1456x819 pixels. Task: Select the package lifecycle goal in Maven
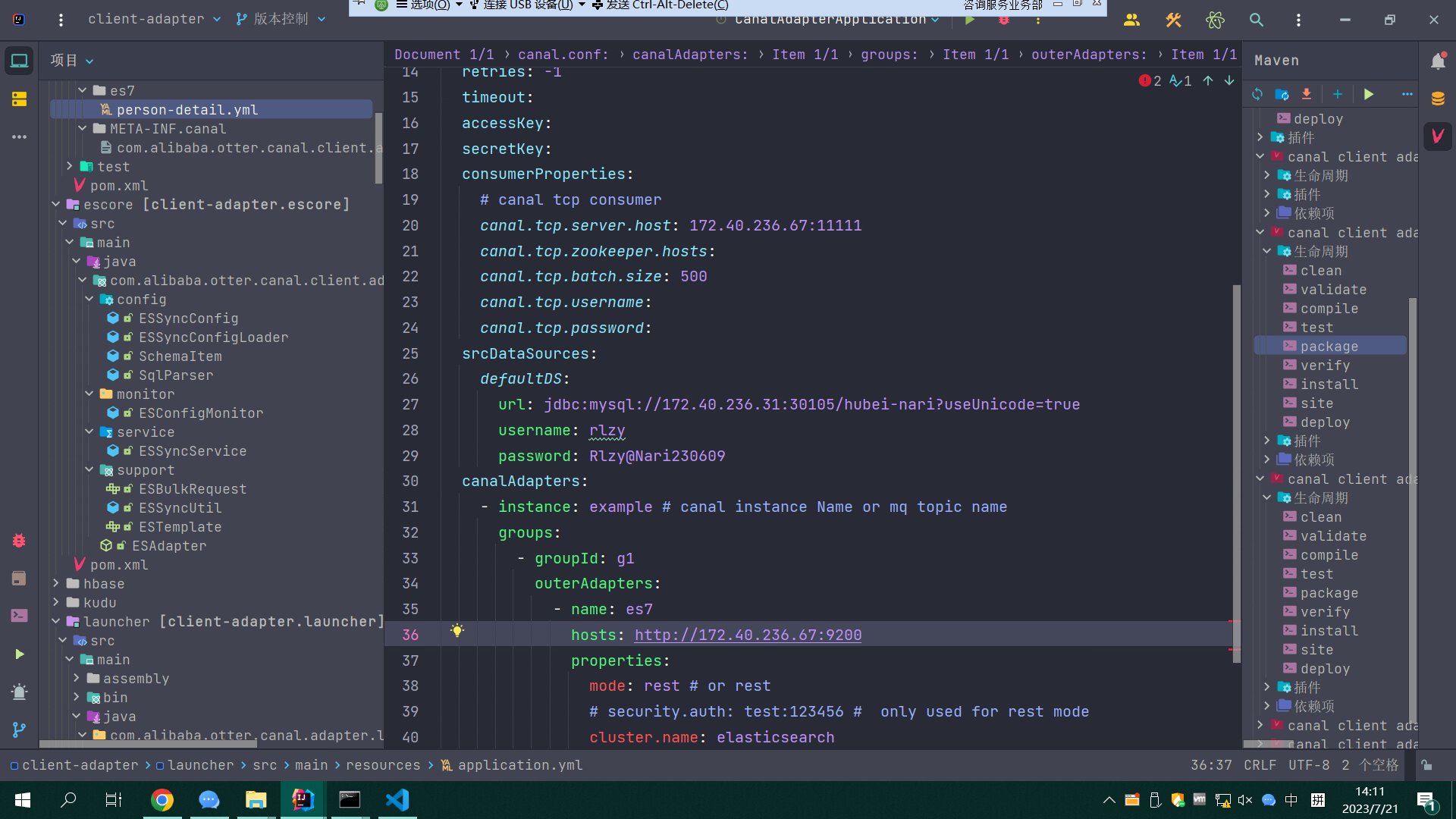1329,346
